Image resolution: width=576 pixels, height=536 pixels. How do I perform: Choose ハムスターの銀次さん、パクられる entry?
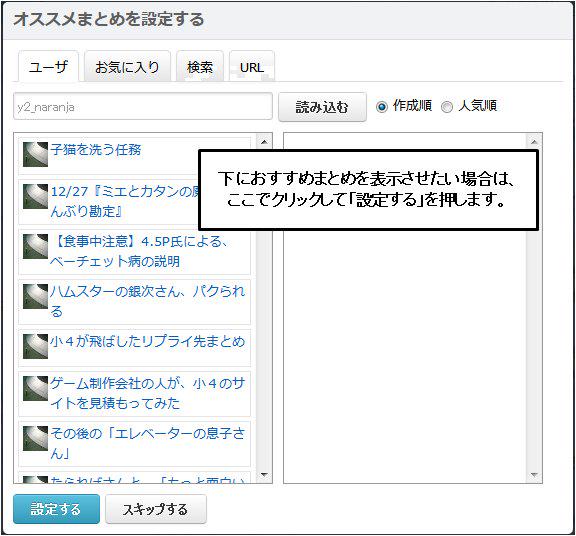[x=147, y=302]
